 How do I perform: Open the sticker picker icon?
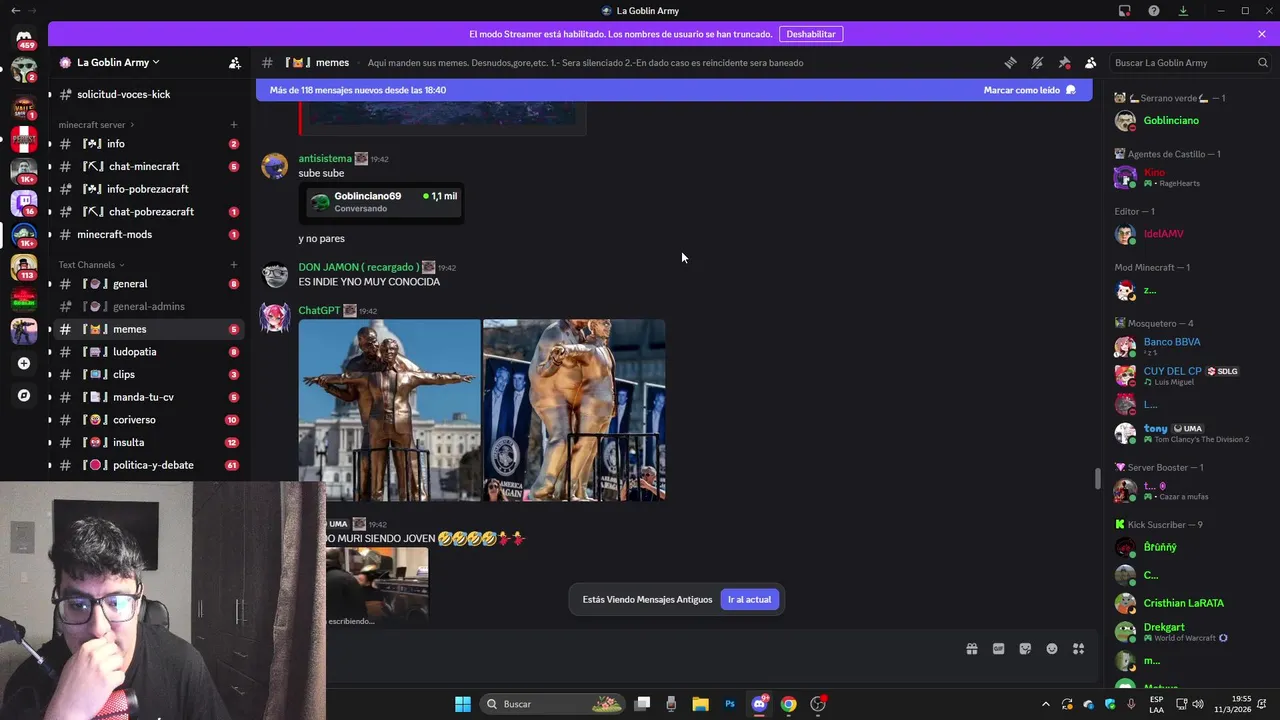coord(1025,649)
